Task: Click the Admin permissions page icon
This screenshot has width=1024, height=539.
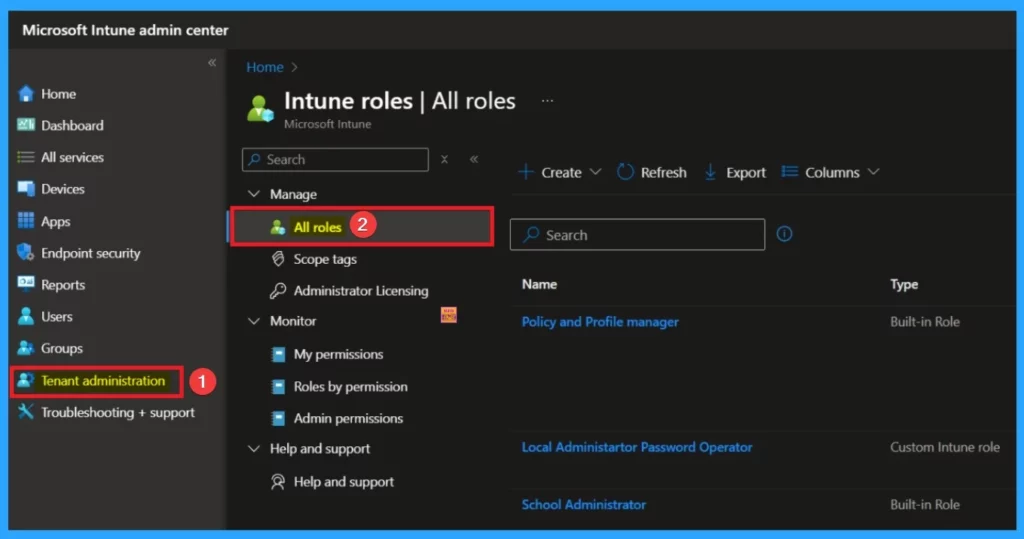Action: pos(278,418)
